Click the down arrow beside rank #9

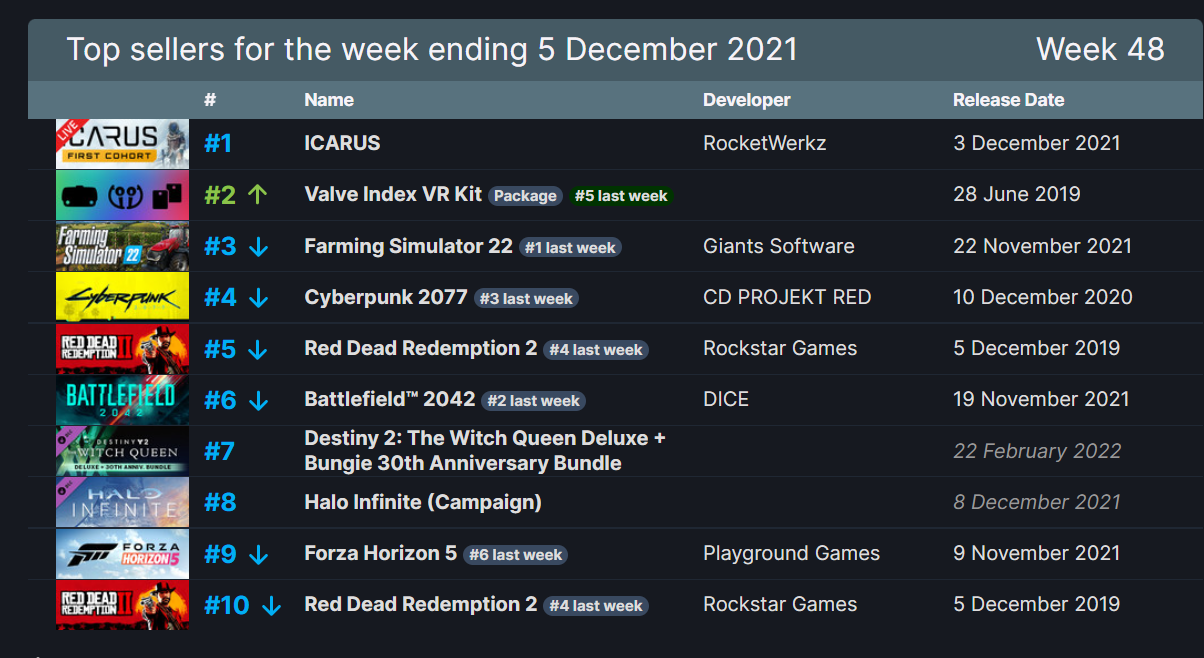coord(258,554)
